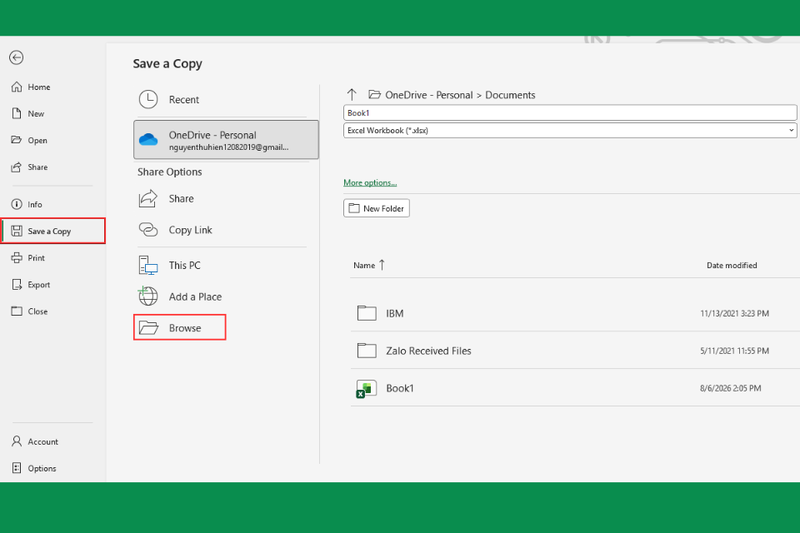Click the Zalo Received Files folder icon

point(366,350)
